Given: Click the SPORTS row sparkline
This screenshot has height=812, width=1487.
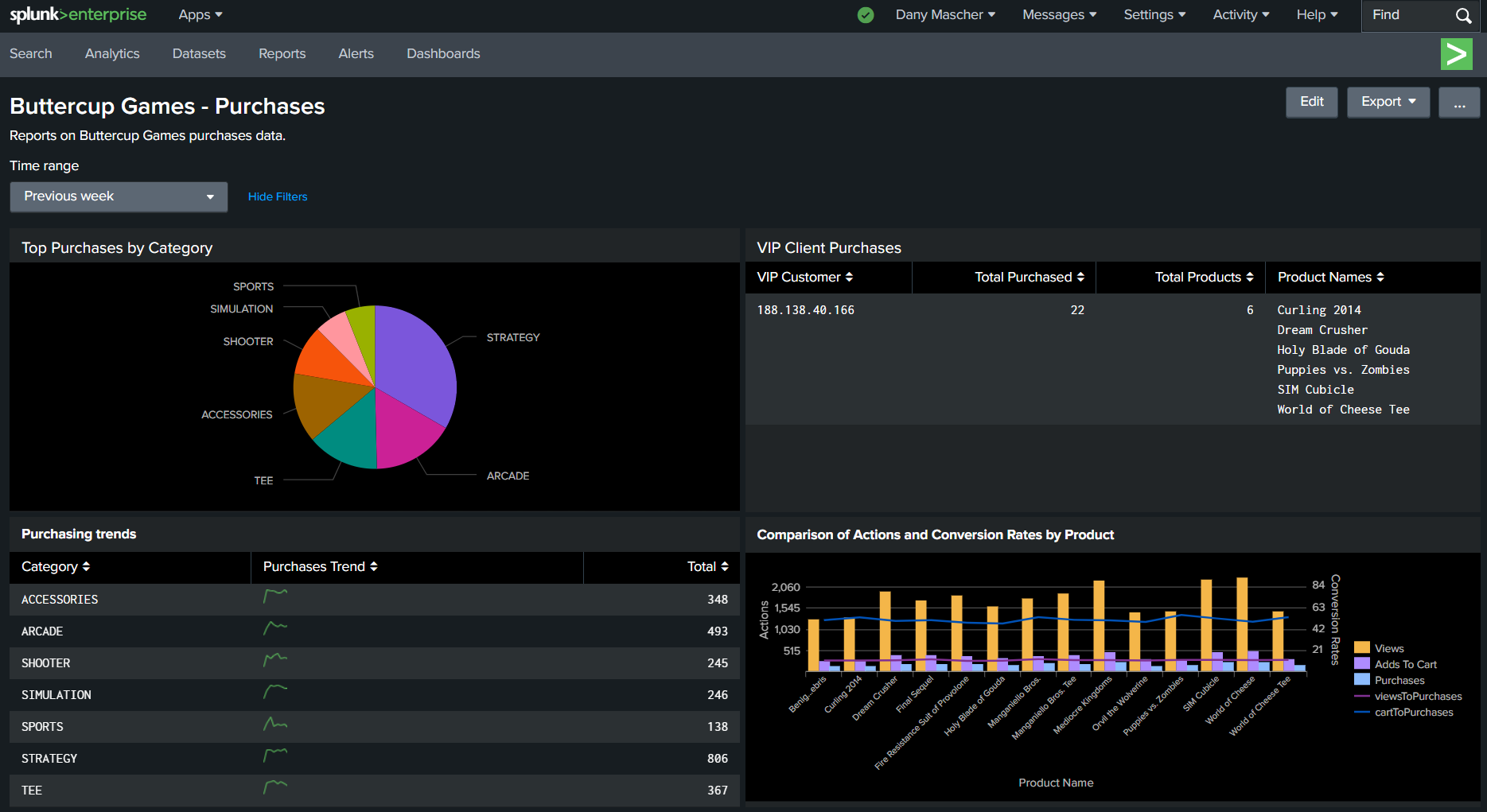Looking at the screenshot, I should (x=275, y=723).
